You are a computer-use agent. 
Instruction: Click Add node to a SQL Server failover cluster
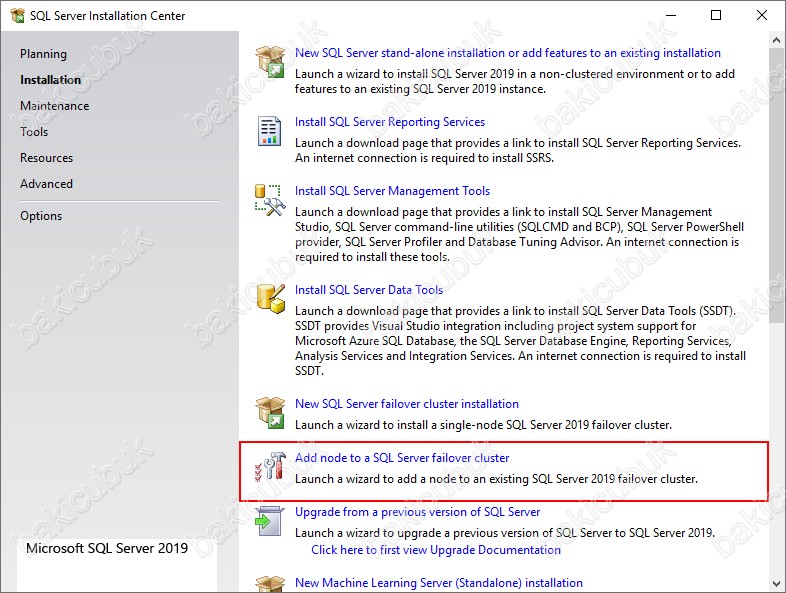(402, 458)
